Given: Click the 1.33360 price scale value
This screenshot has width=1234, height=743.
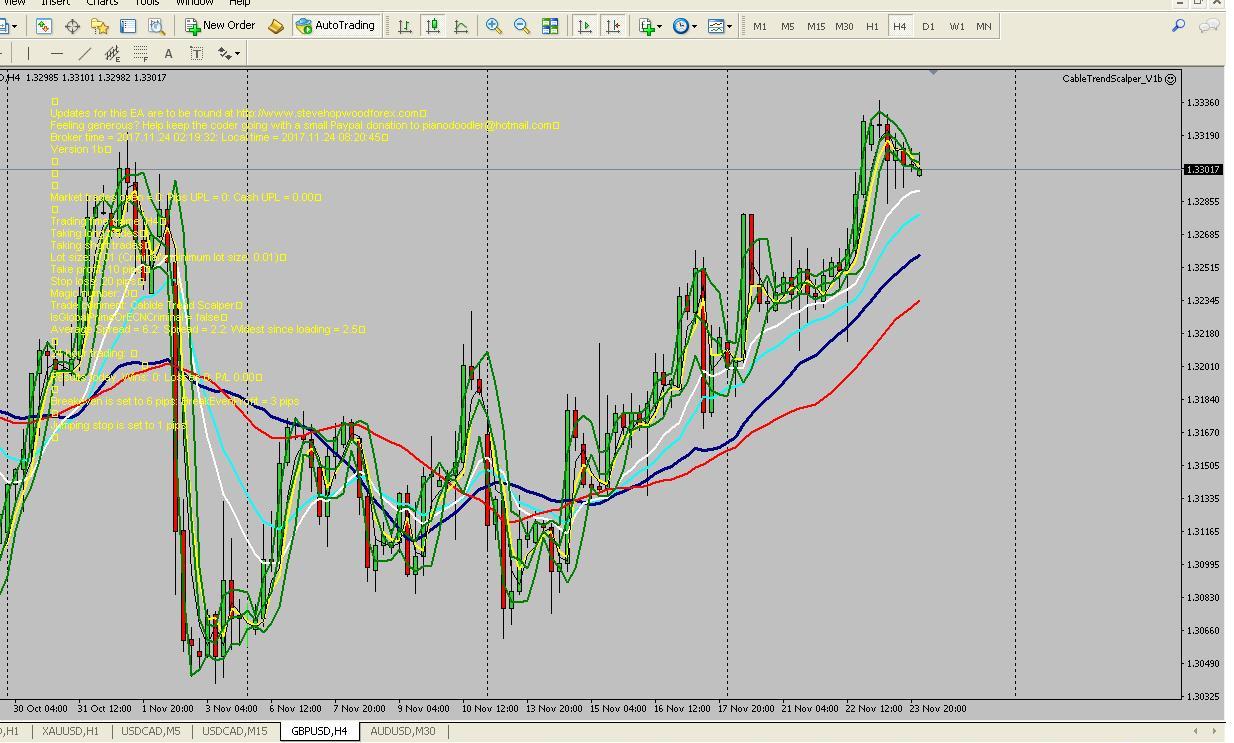Looking at the screenshot, I should [1203, 103].
